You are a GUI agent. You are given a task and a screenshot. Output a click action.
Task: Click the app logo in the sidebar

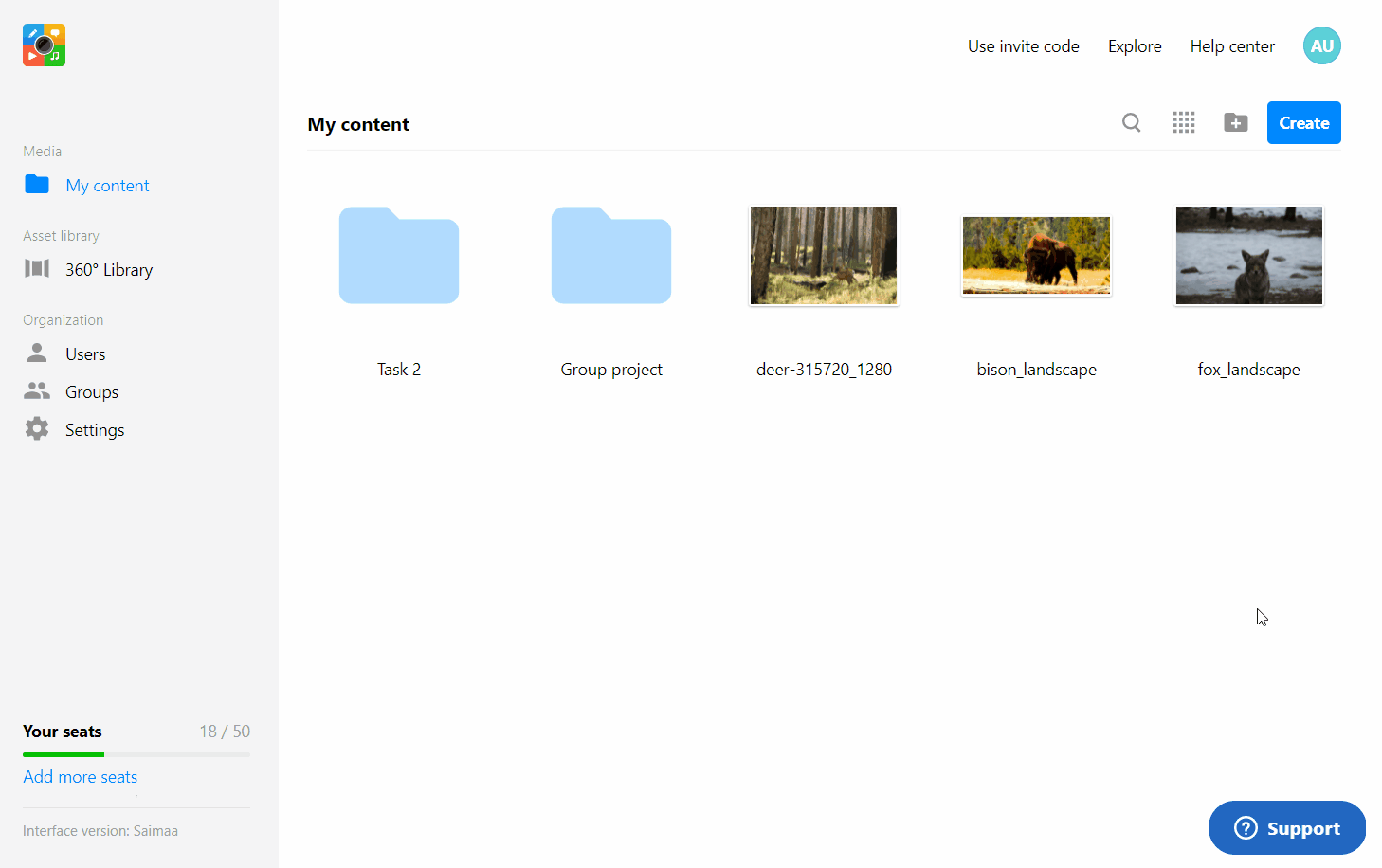pos(45,45)
